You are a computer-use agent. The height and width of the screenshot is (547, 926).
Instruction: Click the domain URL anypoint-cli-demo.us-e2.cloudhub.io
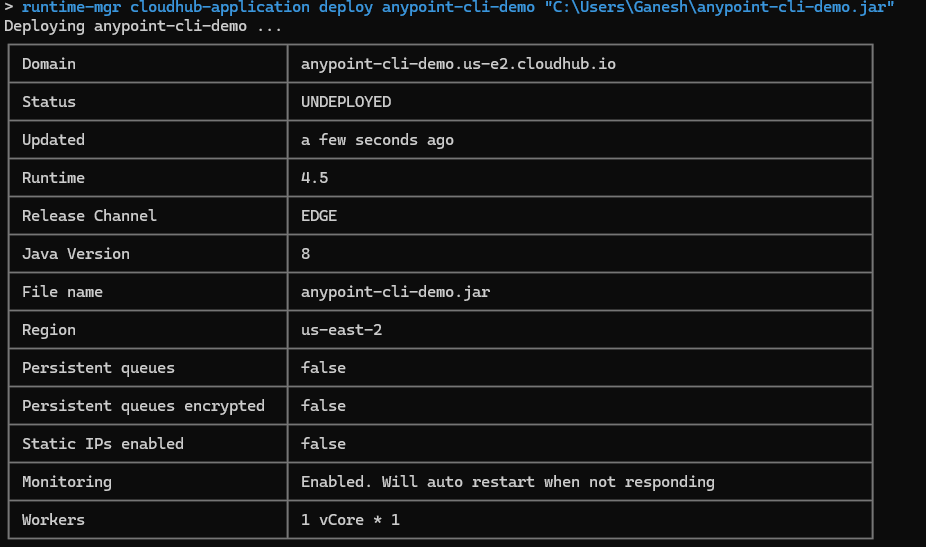(x=458, y=64)
